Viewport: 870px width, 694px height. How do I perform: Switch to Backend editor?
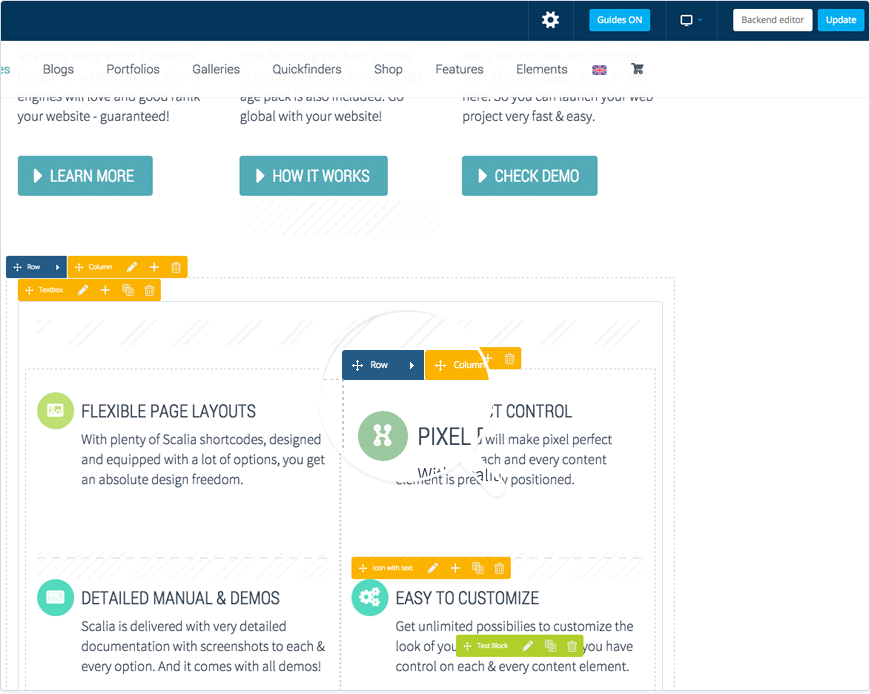(x=772, y=20)
